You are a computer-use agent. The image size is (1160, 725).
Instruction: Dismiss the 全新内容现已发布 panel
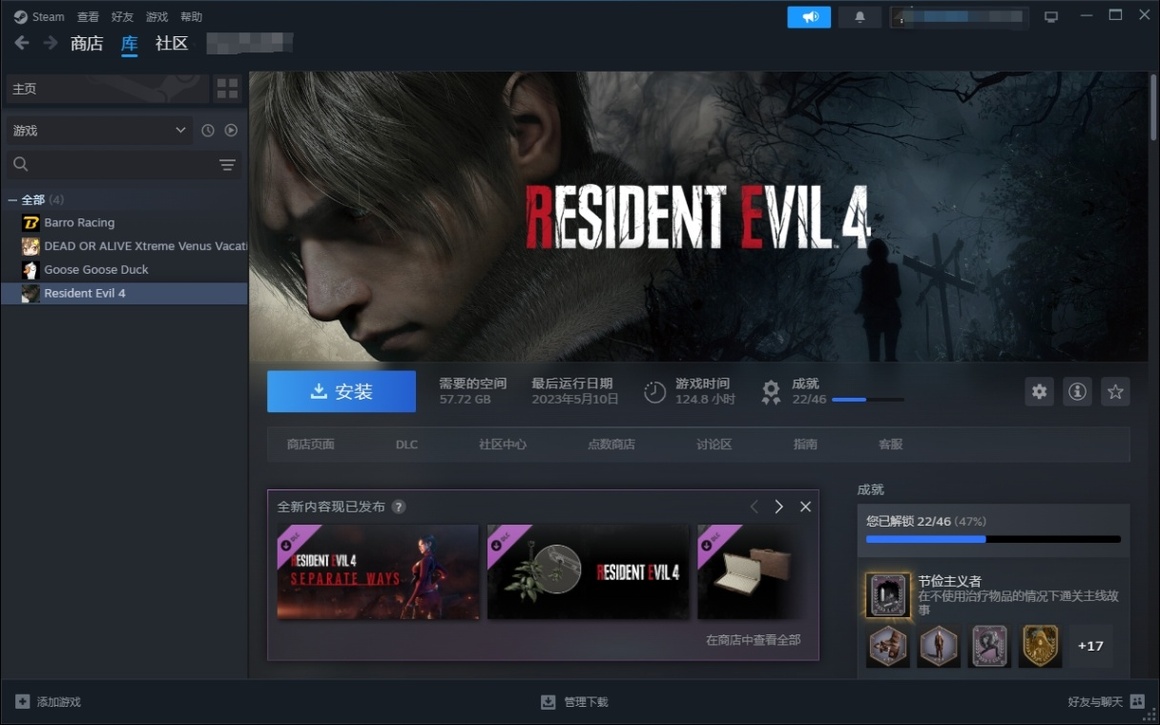coord(806,507)
